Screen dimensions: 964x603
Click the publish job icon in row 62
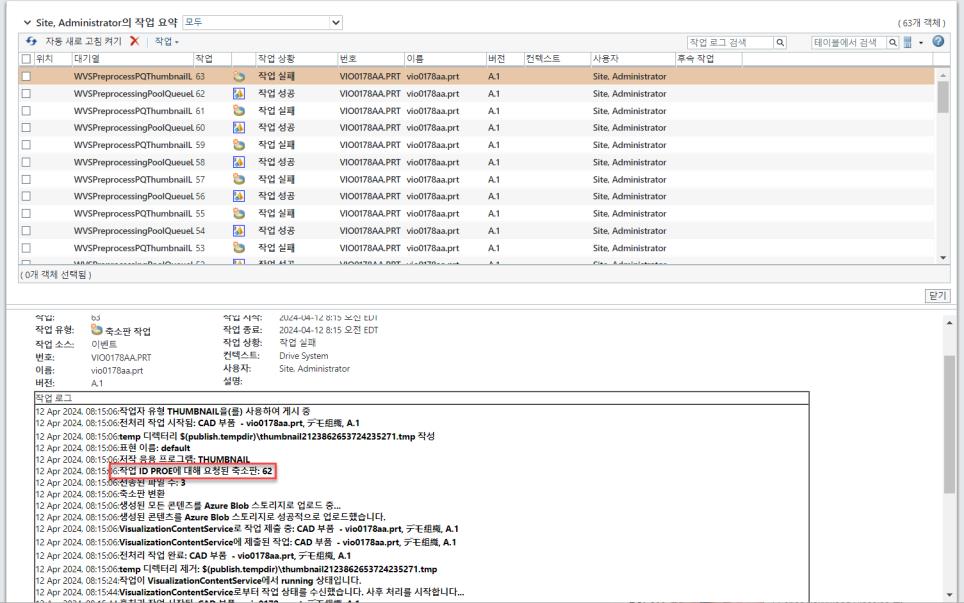pos(239,94)
